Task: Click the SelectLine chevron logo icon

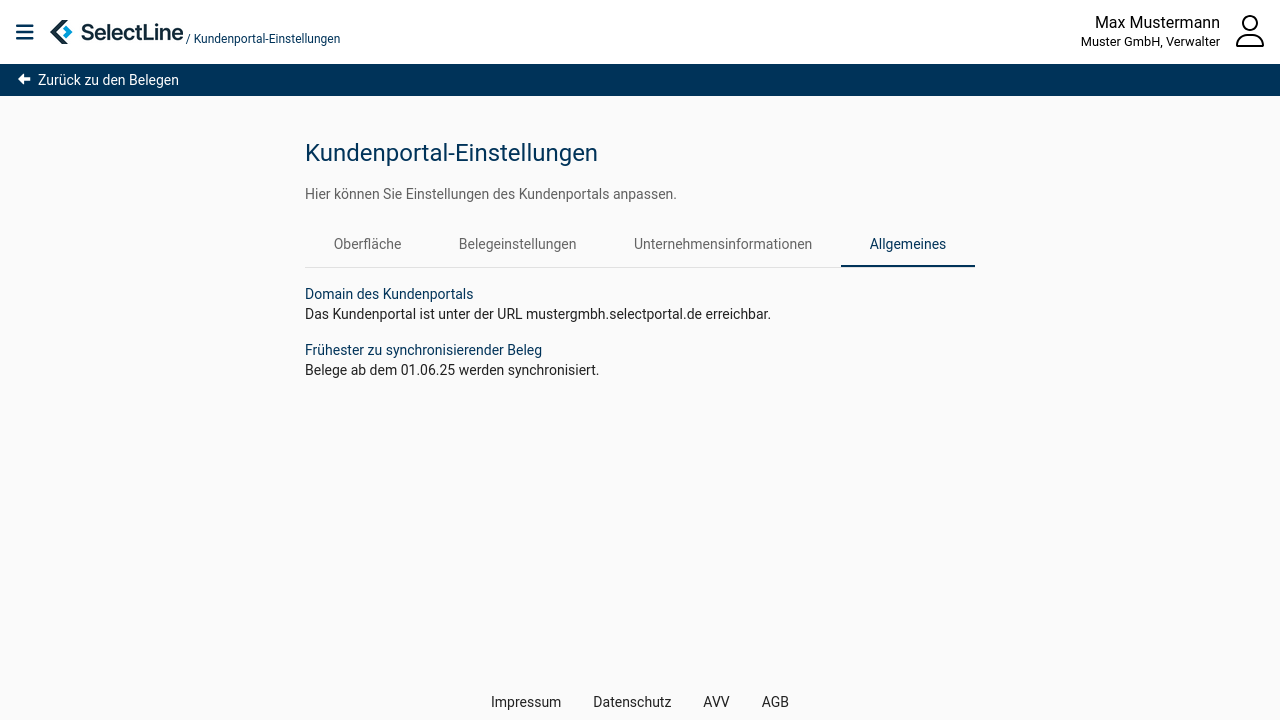Action: coord(62,32)
